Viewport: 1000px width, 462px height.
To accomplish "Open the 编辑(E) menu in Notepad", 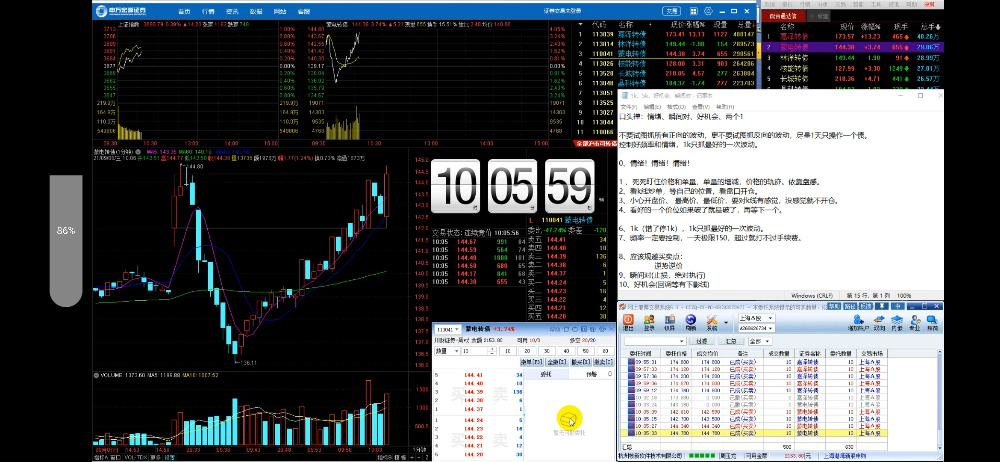I will pos(652,107).
